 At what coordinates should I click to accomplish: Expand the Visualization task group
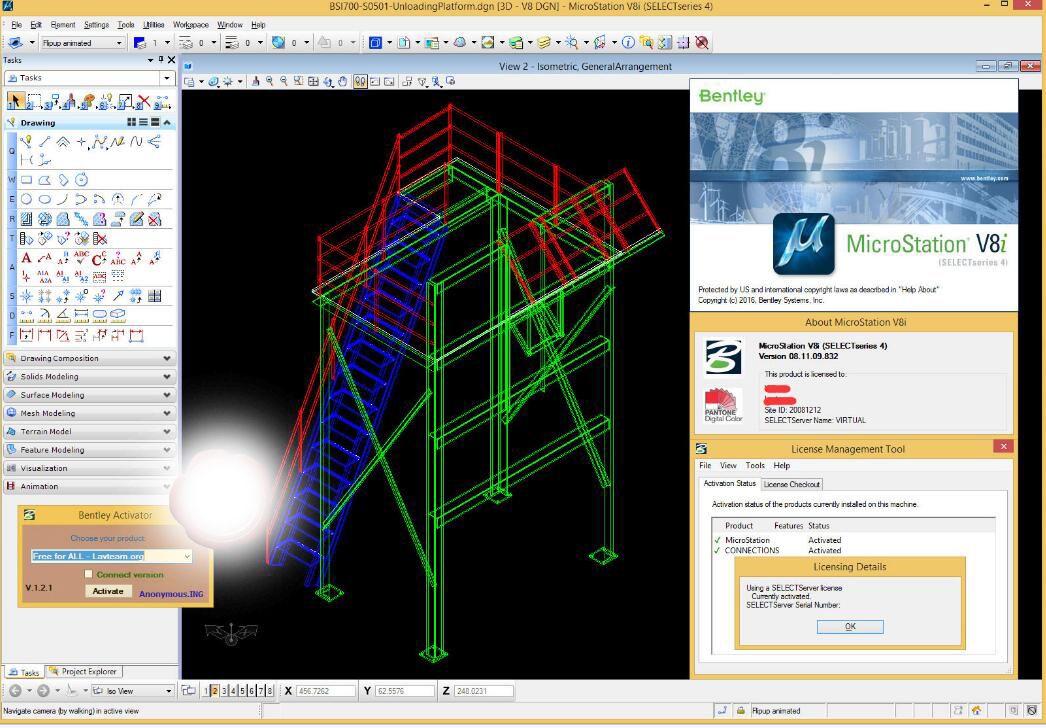pos(89,468)
